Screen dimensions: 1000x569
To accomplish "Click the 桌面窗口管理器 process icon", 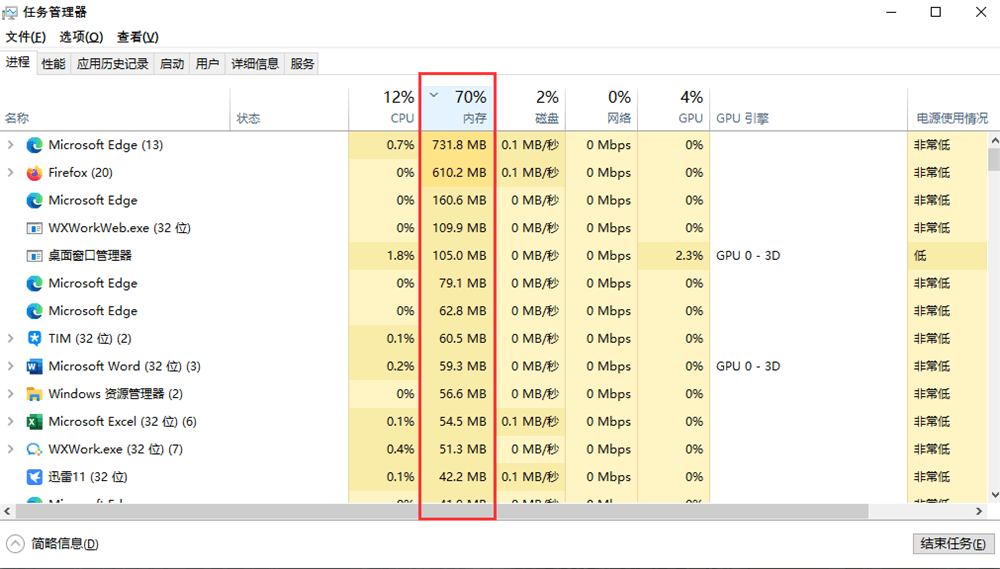I will pyautogui.click(x=34, y=256).
